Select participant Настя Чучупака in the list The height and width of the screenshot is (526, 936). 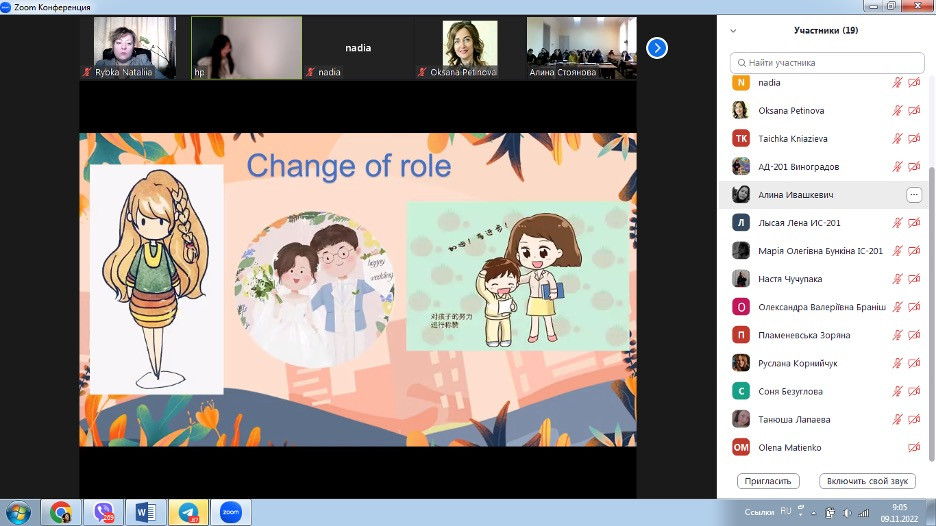790,279
